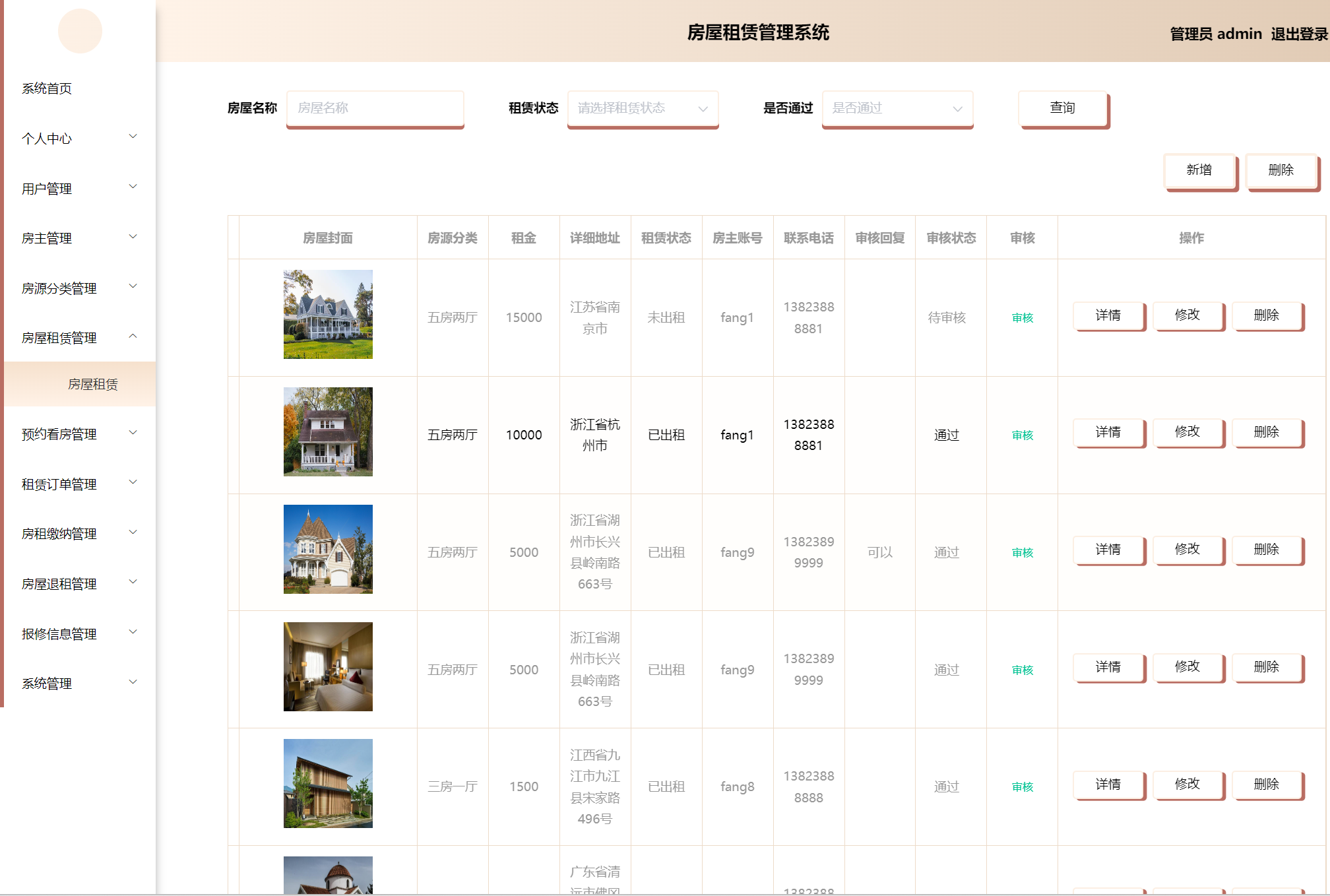Click 审核 link for 待审核 row
Viewport: 1330px width, 896px height.
click(1022, 318)
